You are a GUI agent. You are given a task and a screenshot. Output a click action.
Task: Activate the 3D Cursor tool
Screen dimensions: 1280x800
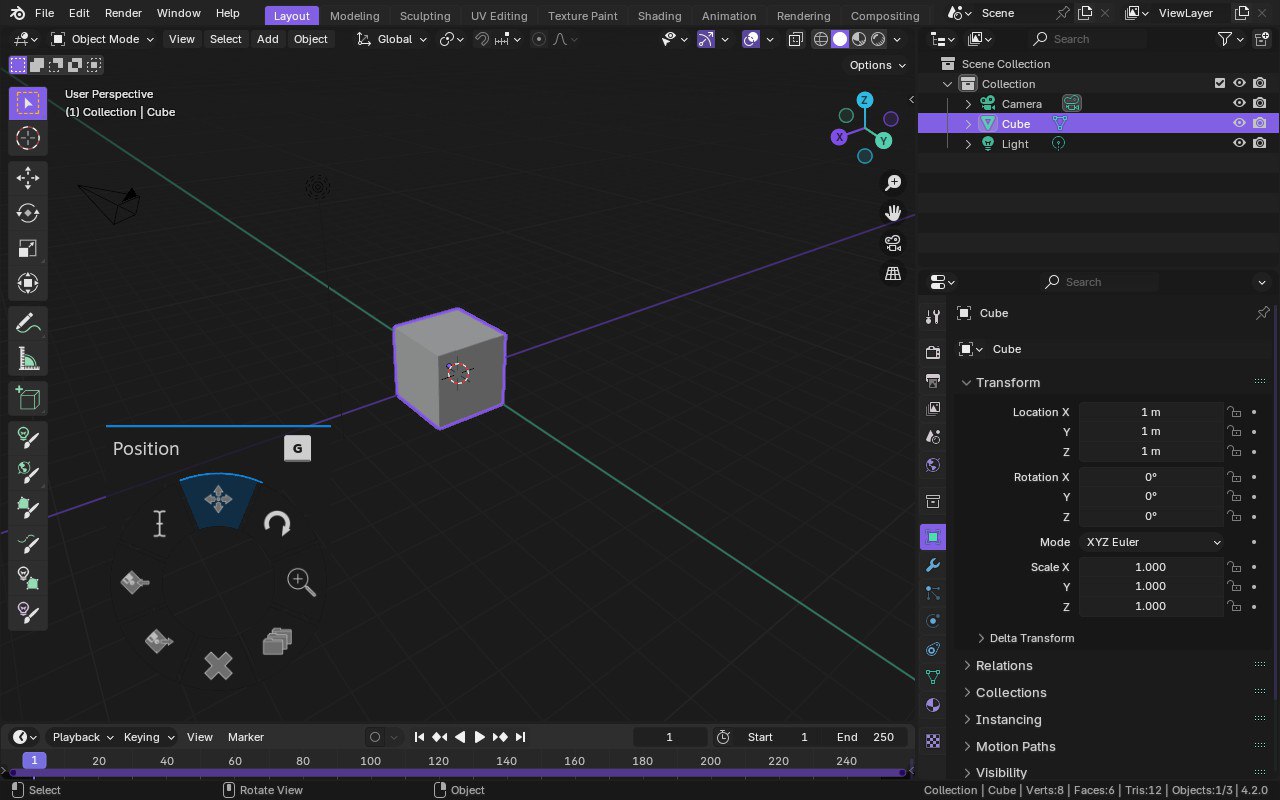click(28, 138)
